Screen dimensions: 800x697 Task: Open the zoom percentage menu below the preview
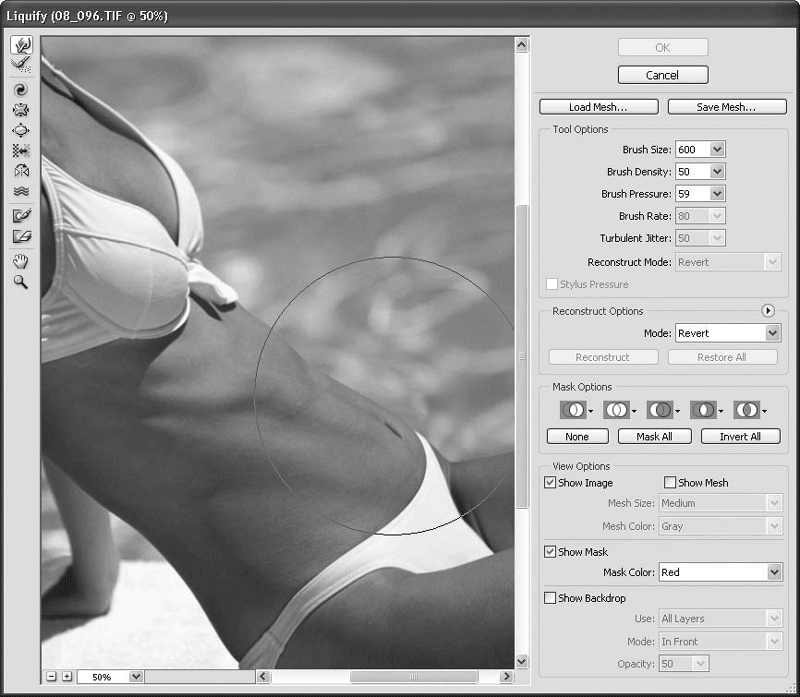(x=136, y=677)
